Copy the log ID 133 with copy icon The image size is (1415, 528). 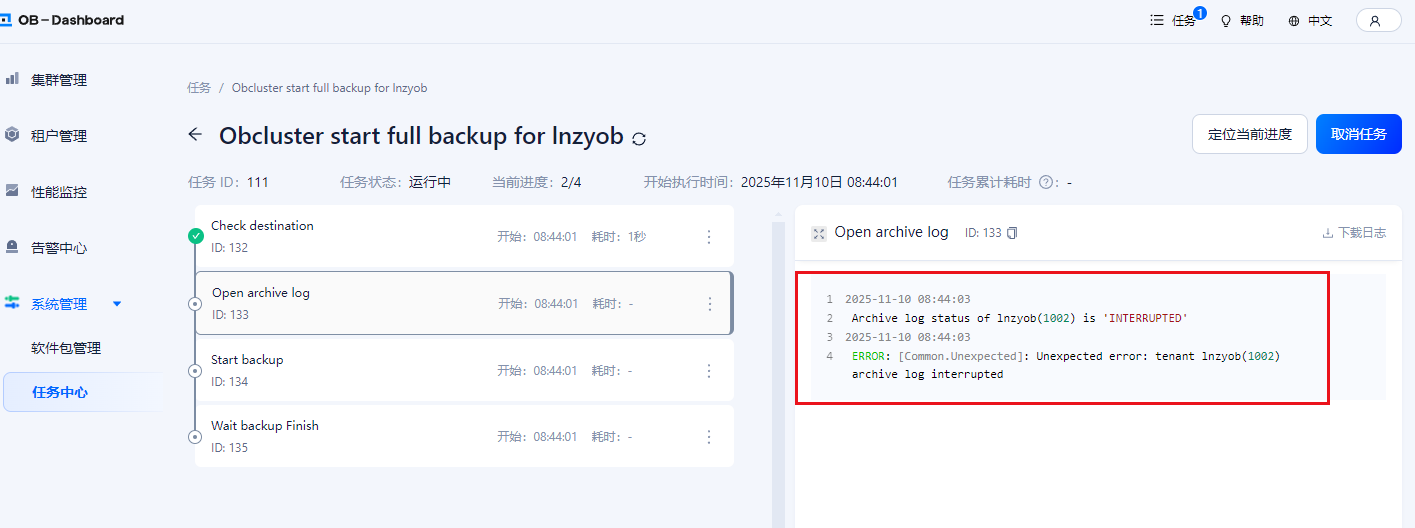tap(1012, 233)
